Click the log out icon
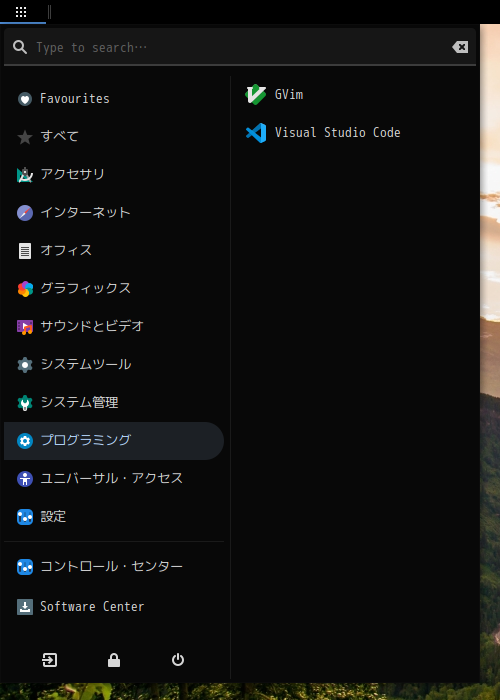The image size is (500, 700). pyautogui.click(x=50, y=660)
